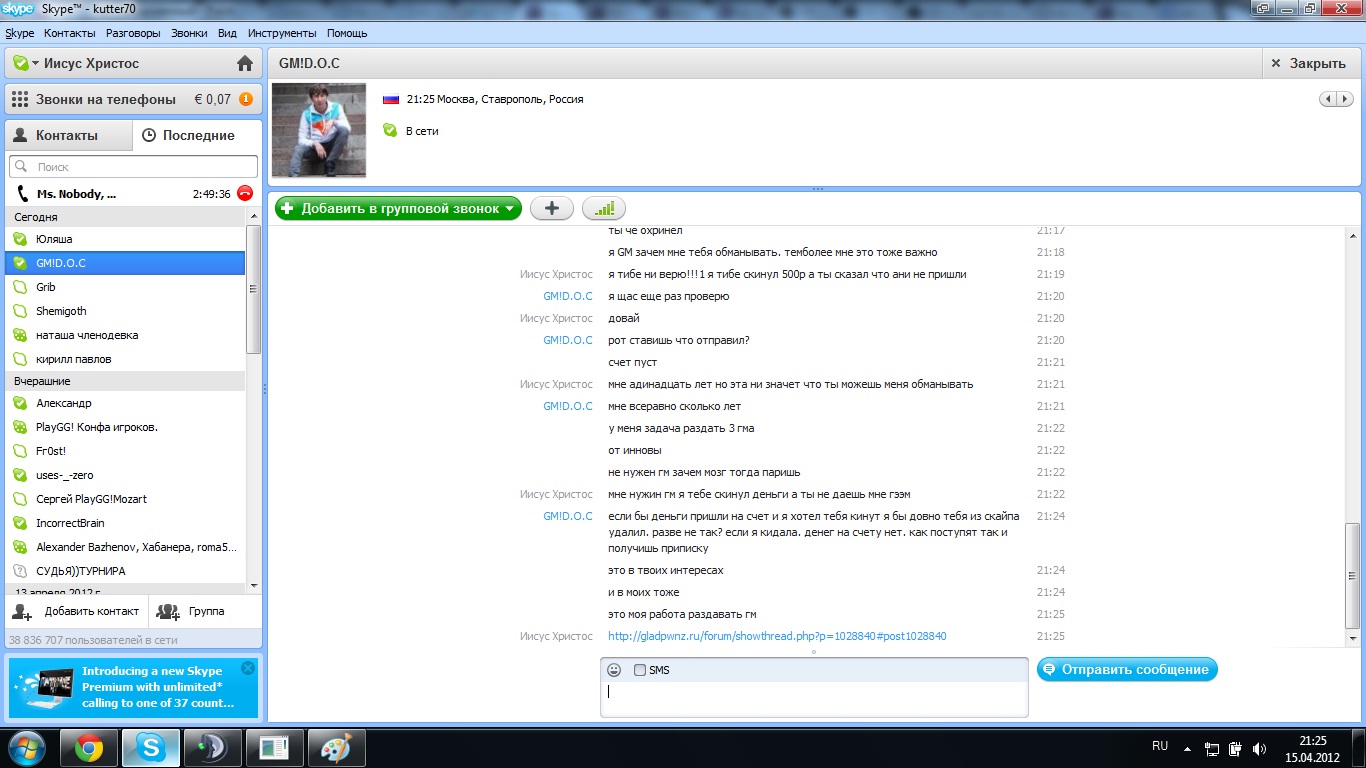Select Сергей PlayGG!Mozart contact
This screenshot has width=1366, height=768.
[x=125, y=499]
